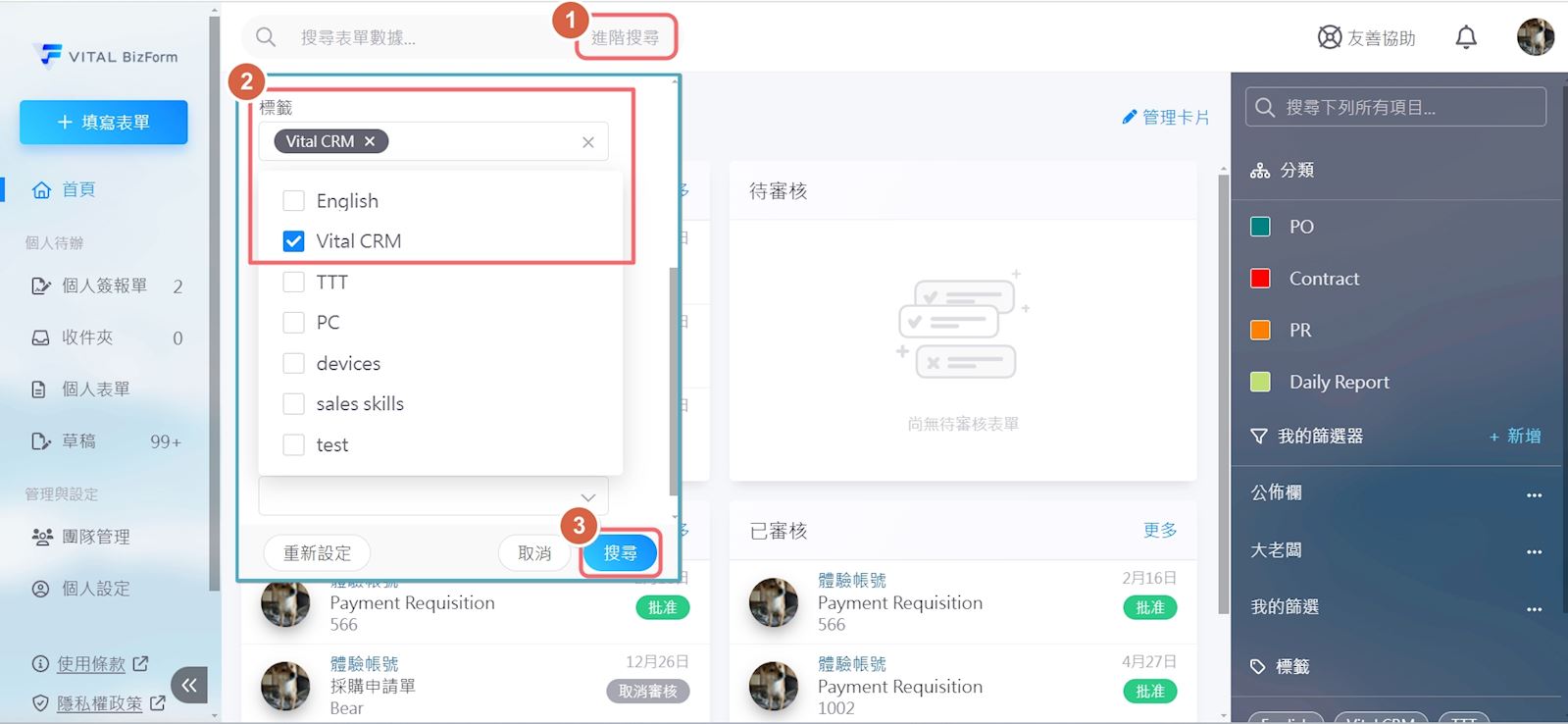Open 公佈欄 more options menu
This screenshot has height=724, width=1568.
point(1534,494)
